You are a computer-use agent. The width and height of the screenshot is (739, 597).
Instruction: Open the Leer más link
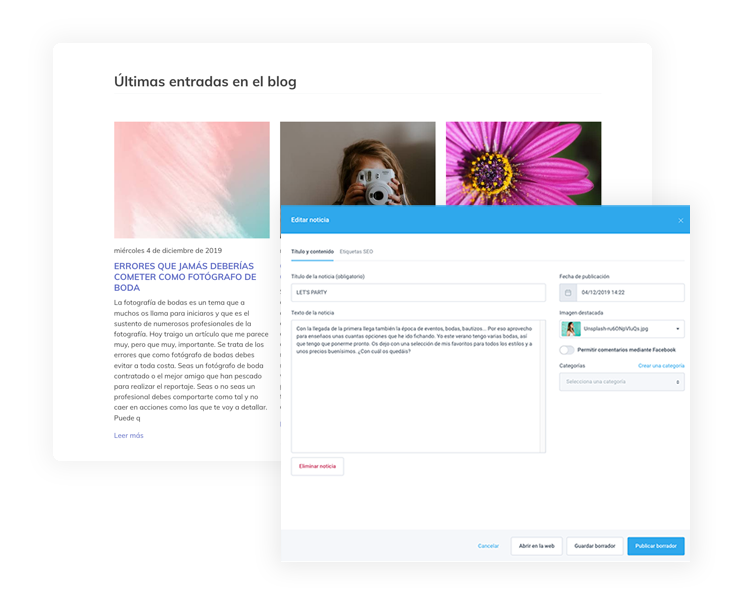(129, 435)
